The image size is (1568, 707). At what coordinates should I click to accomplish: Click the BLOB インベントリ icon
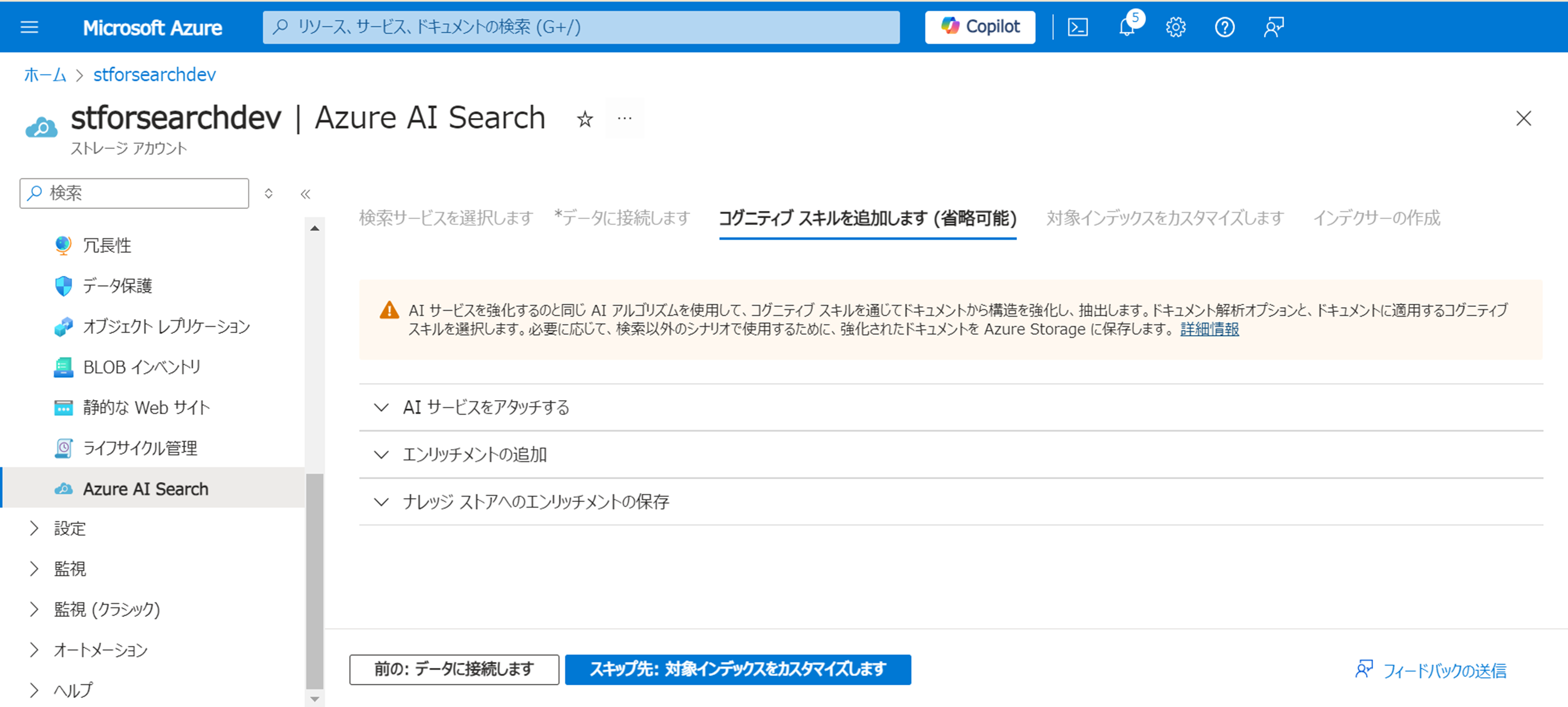tap(64, 367)
